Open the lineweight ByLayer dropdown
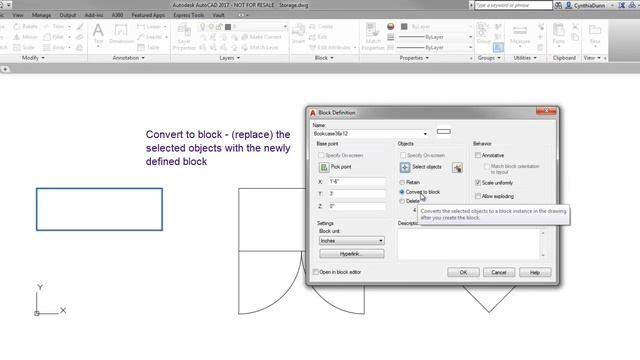The width and height of the screenshot is (640, 360). pyautogui.click(x=435, y=37)
